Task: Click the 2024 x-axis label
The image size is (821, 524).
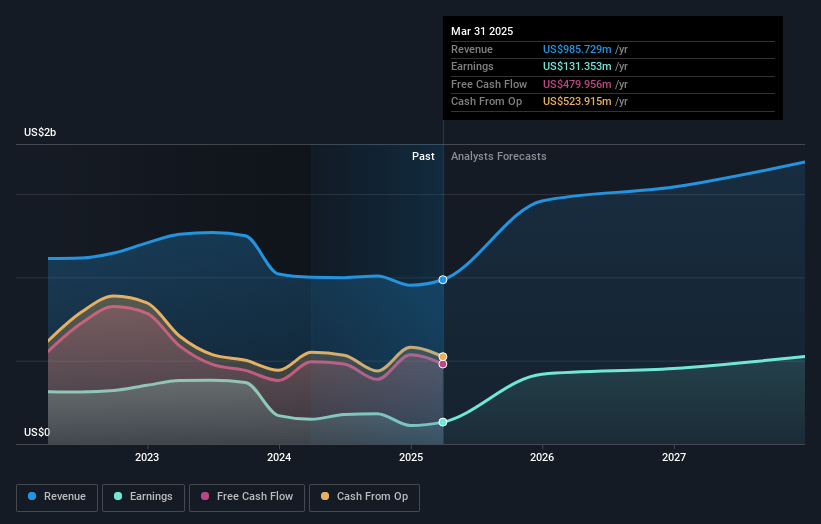Action: [x=279, y=458]
